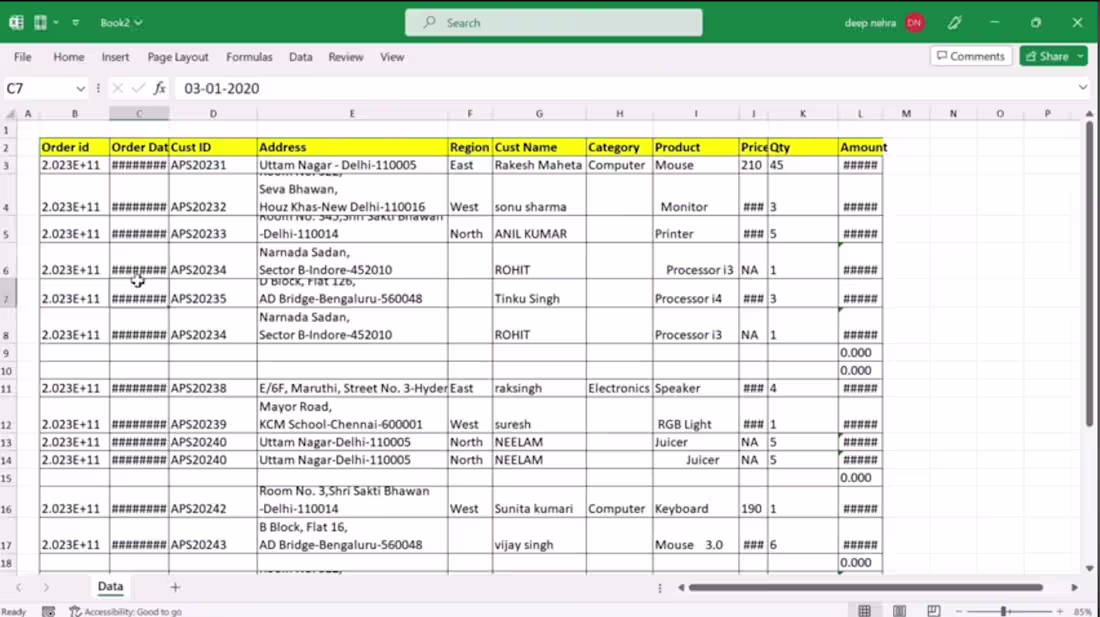The height and width of the screenshot is (617, 1100).
Task: Select the Electronics category cell
Action: (x=619, y=388)
